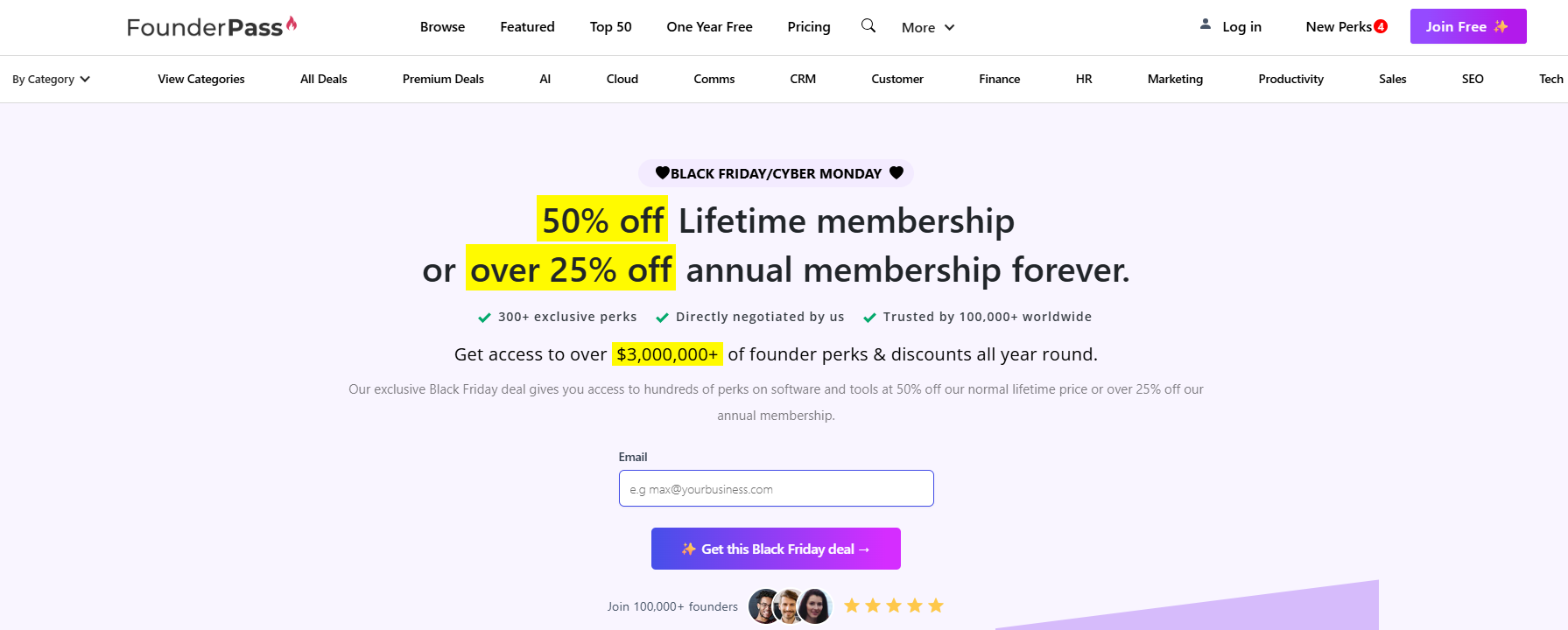This screenshot has width=1568, height=630.
Task: Click the Email input field
Action: click(776, 488)
